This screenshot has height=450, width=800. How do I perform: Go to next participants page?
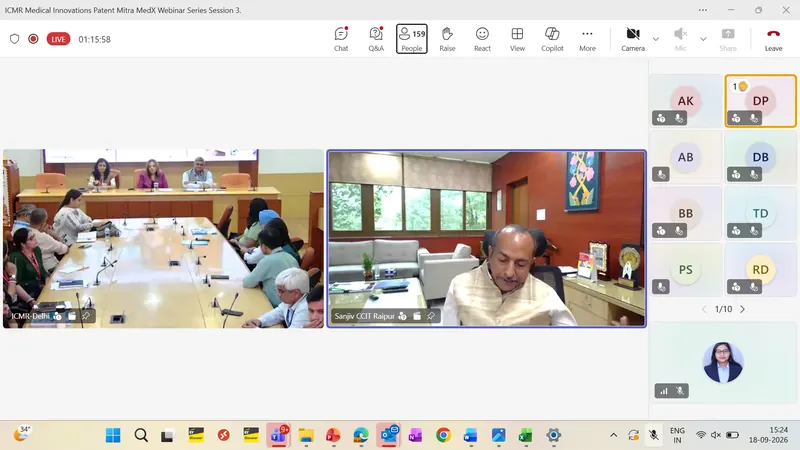point(742,309)
